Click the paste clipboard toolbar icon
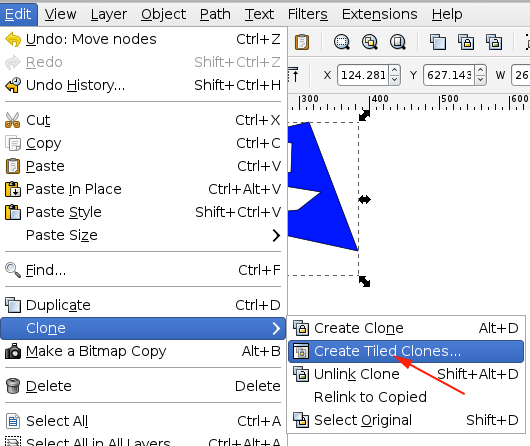Viewport: 530px width, 446px height. coord(302,42)
